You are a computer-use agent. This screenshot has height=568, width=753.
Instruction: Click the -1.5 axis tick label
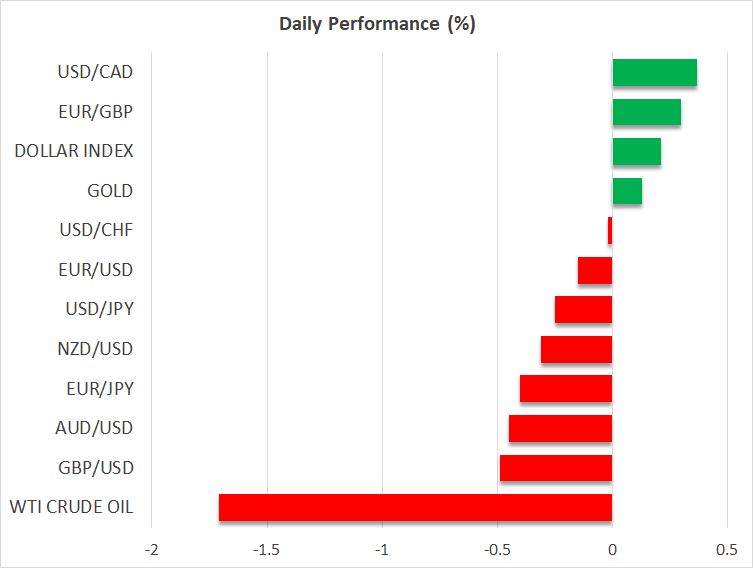[x=266, y=550]
